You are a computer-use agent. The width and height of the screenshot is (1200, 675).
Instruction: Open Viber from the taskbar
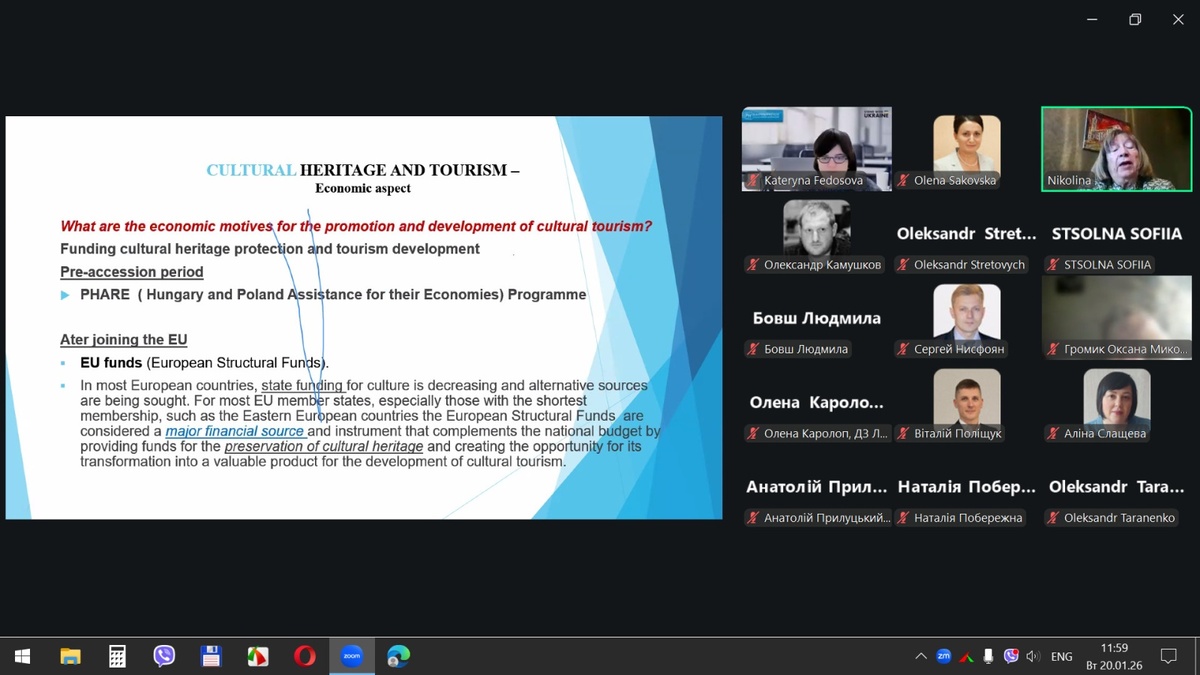pyautogui.click(x=164, y=656)
